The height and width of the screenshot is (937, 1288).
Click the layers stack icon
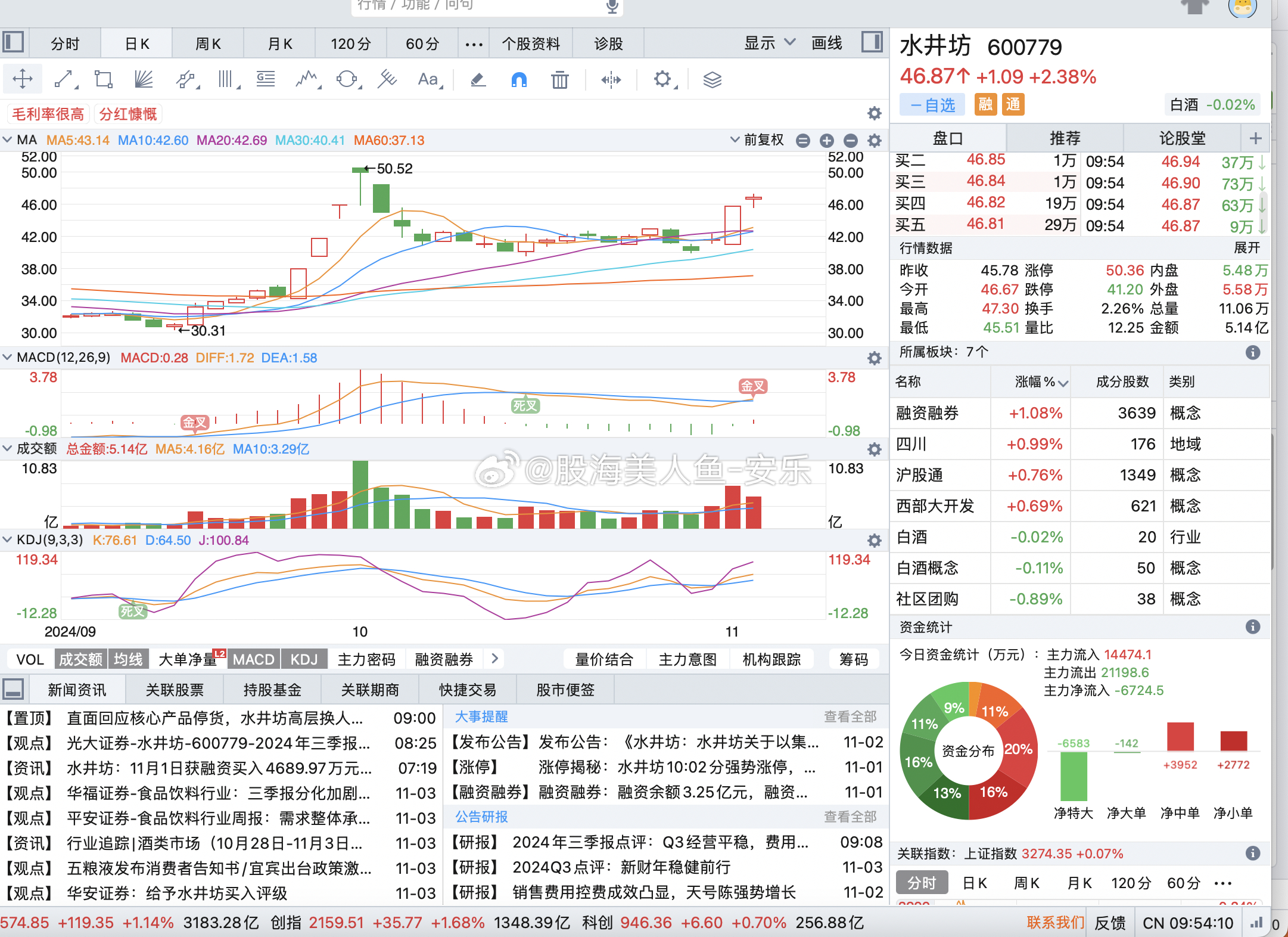(x=713, y=79)
